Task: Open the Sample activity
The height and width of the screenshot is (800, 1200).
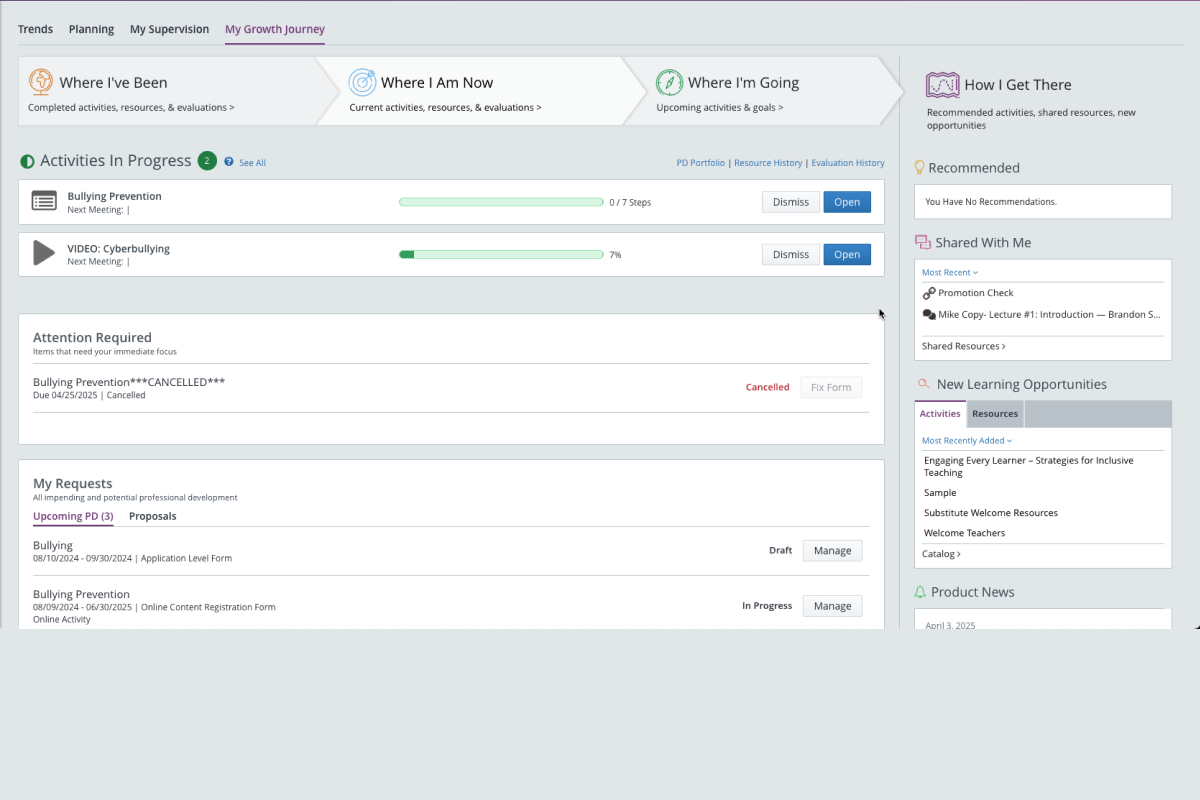Action: tap(940, 493)
